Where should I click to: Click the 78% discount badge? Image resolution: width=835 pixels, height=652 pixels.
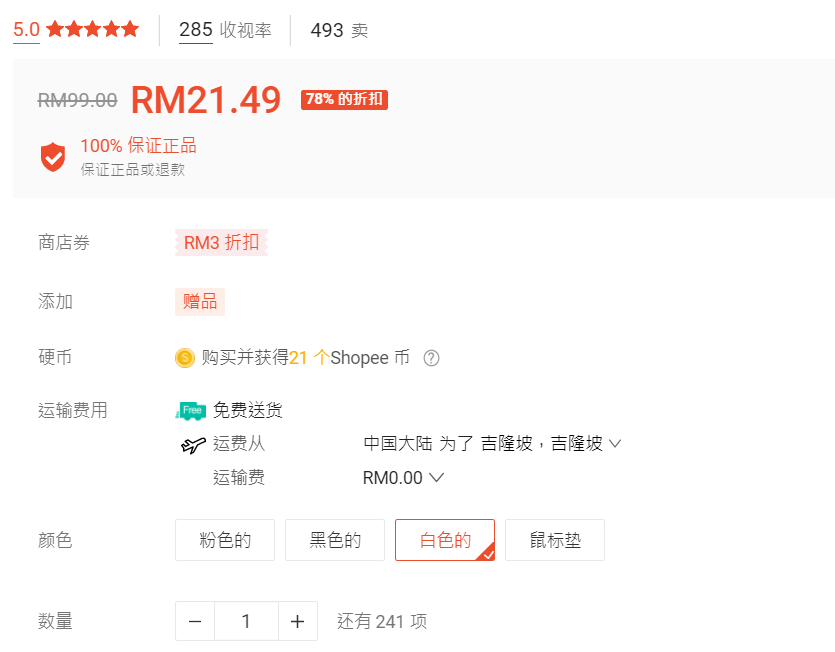[344, 100]
